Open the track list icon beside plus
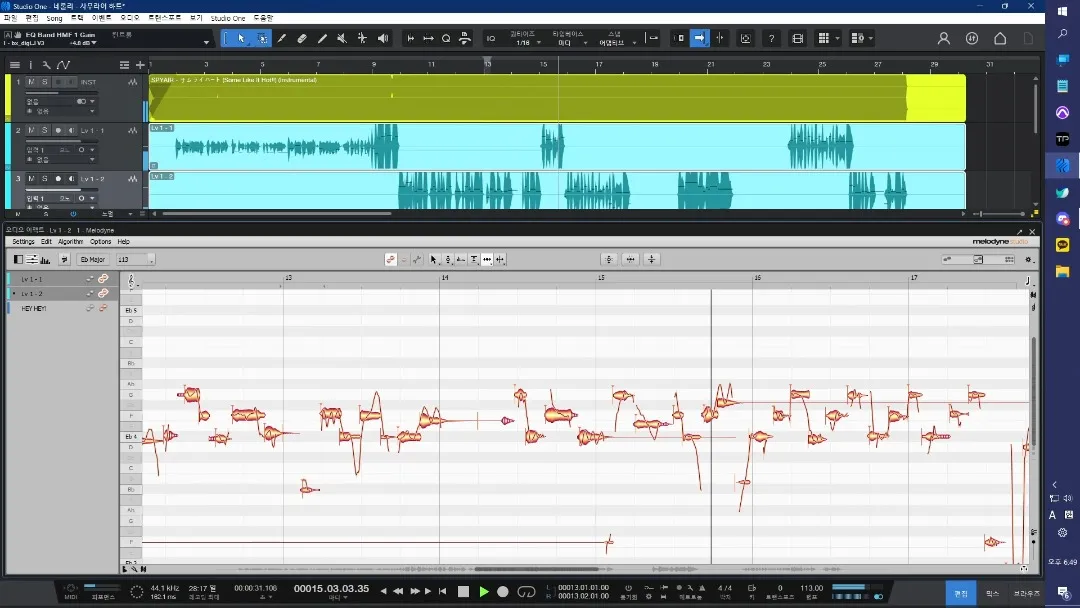The height and width of the screenshot is (608, 1080). (x=124, y=65)
